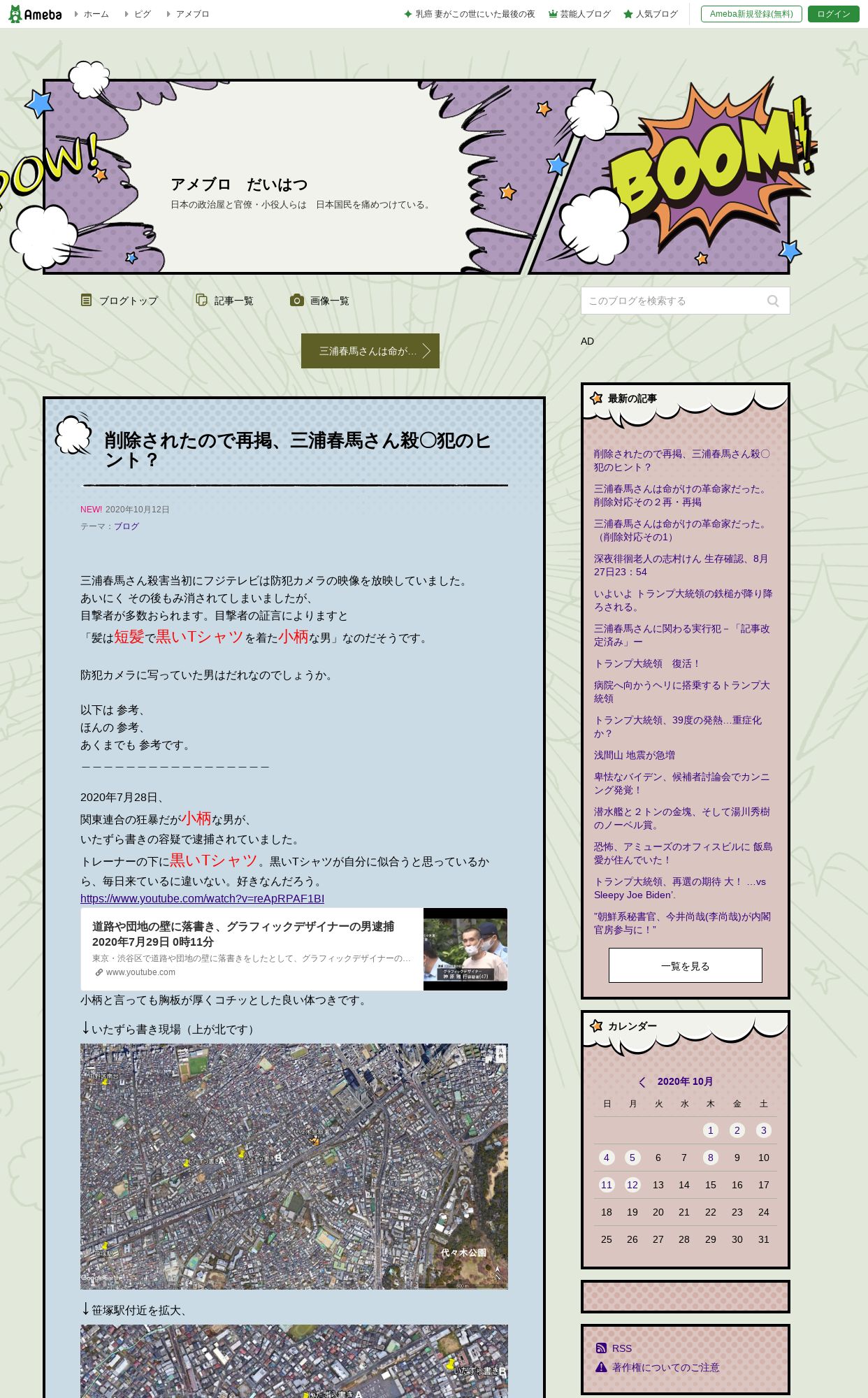Open sidebar link 三浦春馬さんに関わる実行犯
This screenshot has height=1398, width=868.
pos(681,635)
